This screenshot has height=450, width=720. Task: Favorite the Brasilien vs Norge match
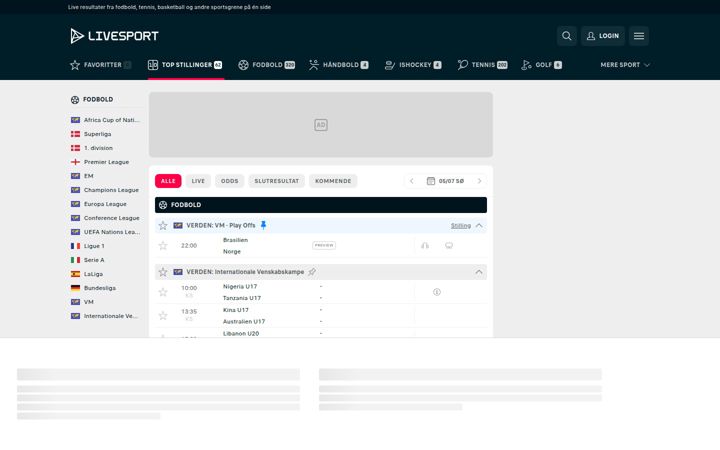tap(163, 246)
